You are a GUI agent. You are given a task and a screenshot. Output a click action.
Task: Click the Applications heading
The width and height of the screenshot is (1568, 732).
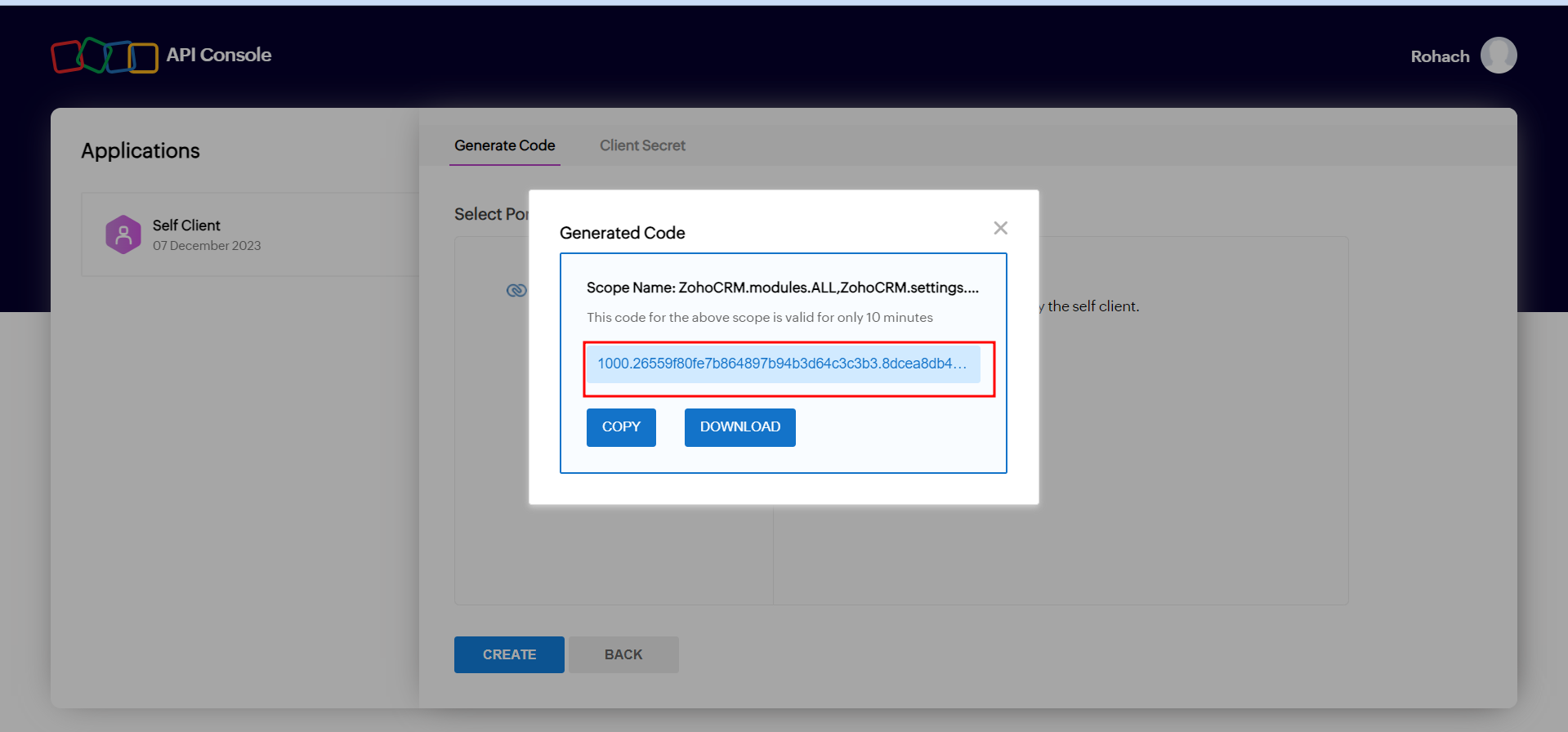coord(141,151)
